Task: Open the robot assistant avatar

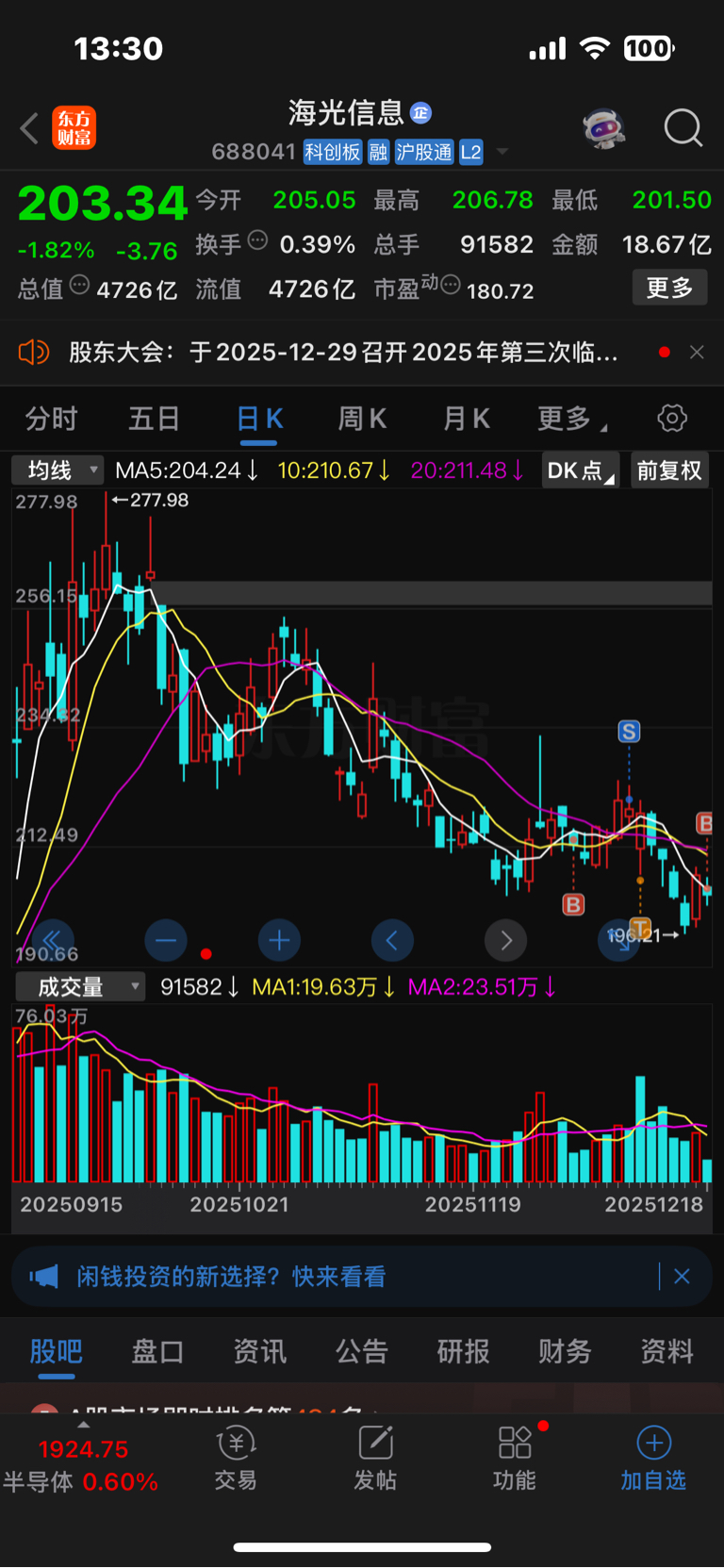Action: 604,128
